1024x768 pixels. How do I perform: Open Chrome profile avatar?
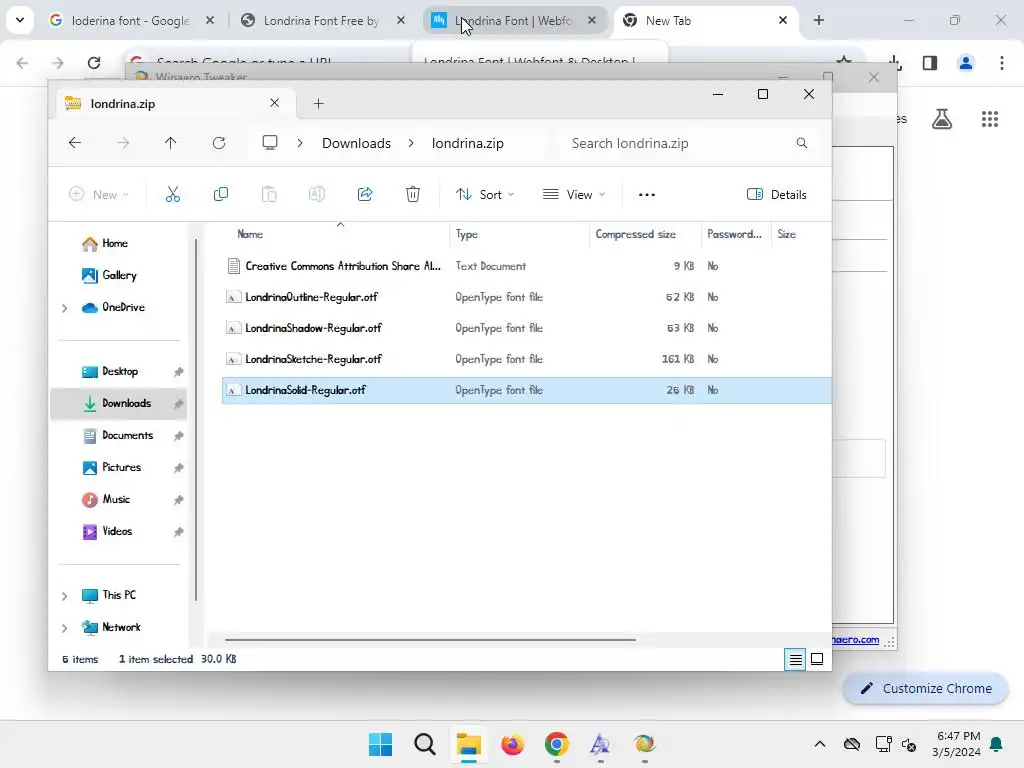coord(966,63)
